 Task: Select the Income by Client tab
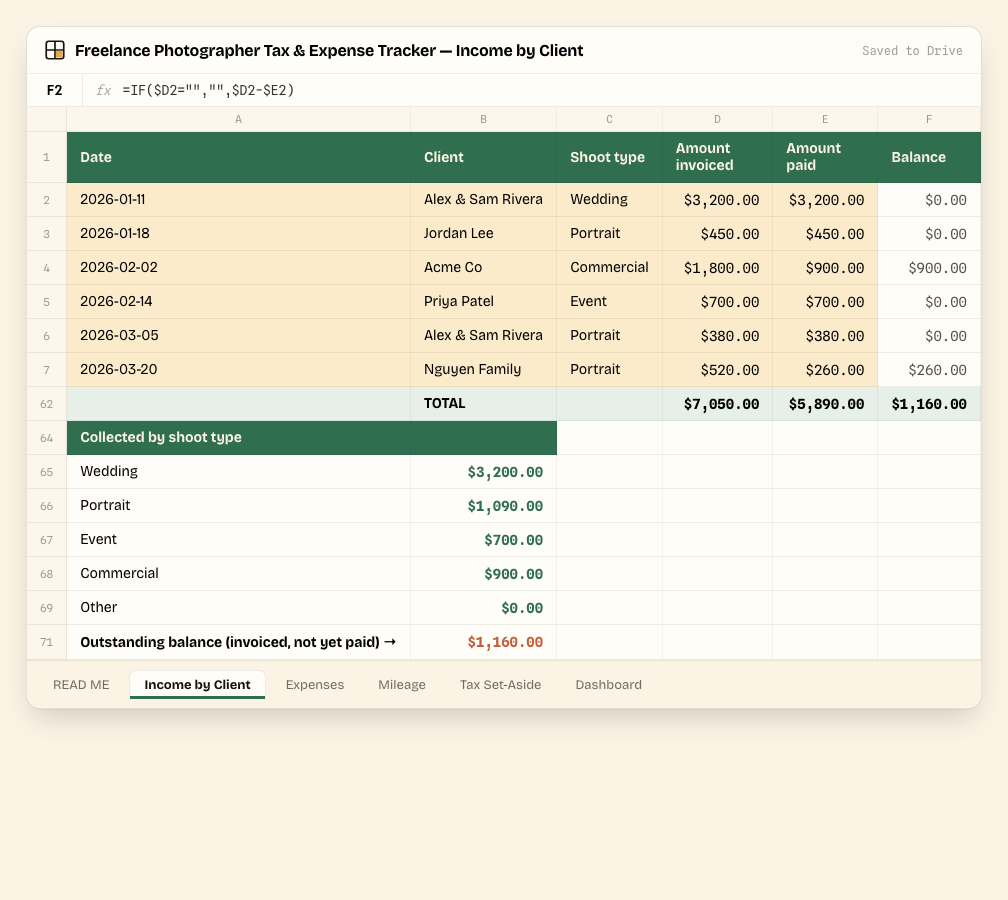197,685
